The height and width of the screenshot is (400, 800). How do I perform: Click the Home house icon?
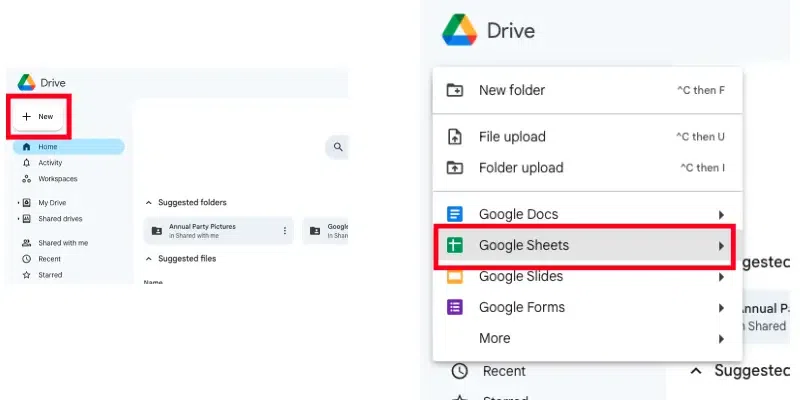click(x=27, y=147)
